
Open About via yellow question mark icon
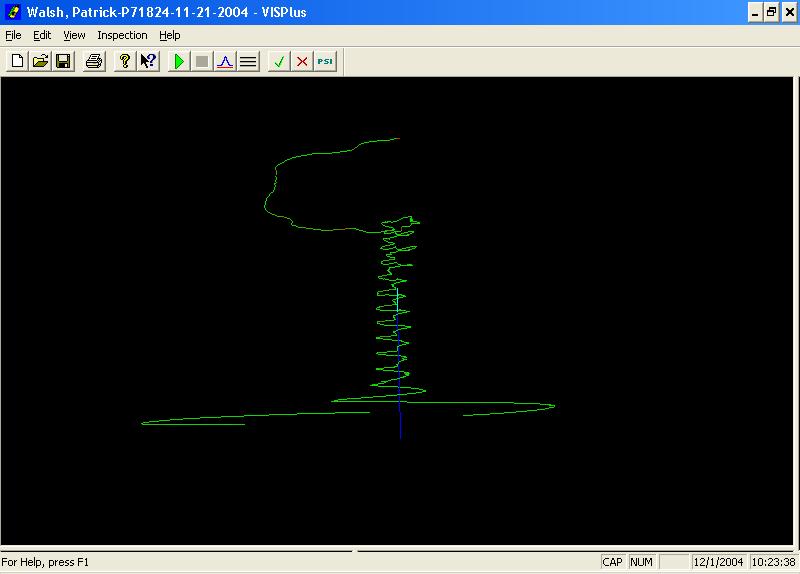coord(124,61)
